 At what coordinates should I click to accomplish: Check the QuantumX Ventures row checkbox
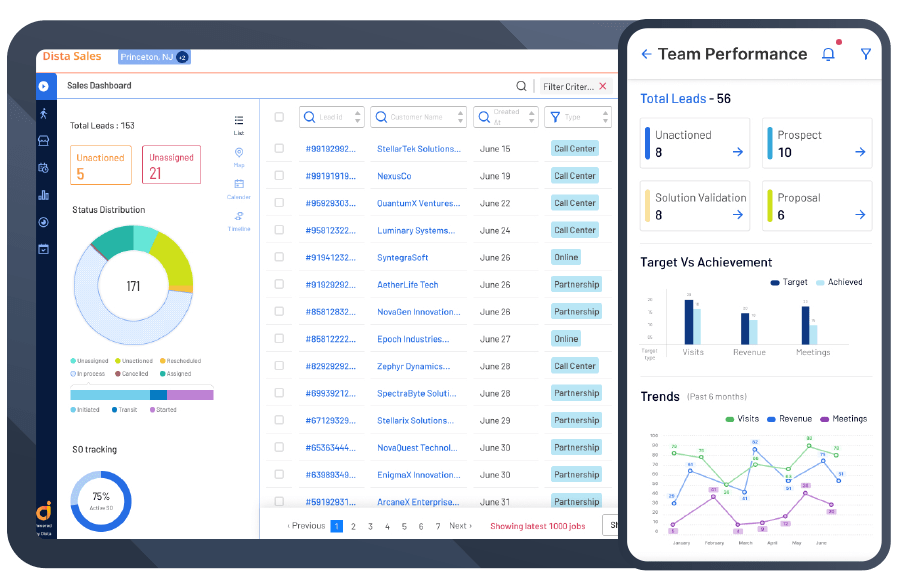click(279, 203)
